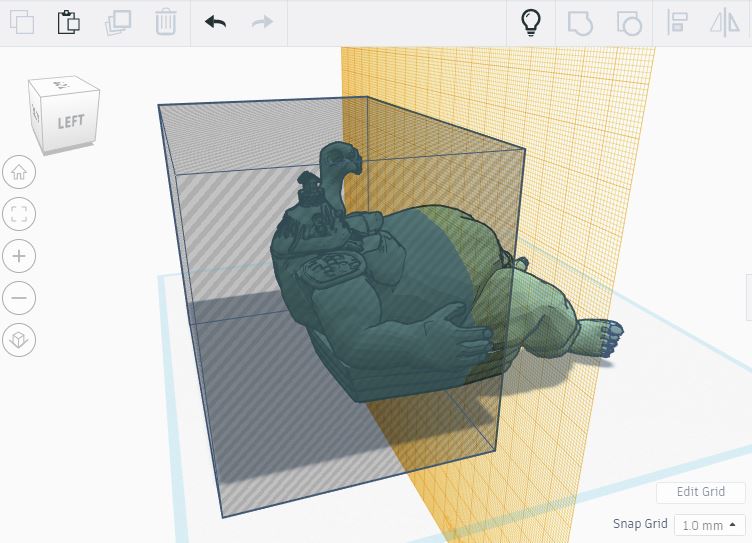Image resolution: width=752 pixels, height=543 pixels.
Task: Click the Group shapes icon
Action: pos(580,23)
